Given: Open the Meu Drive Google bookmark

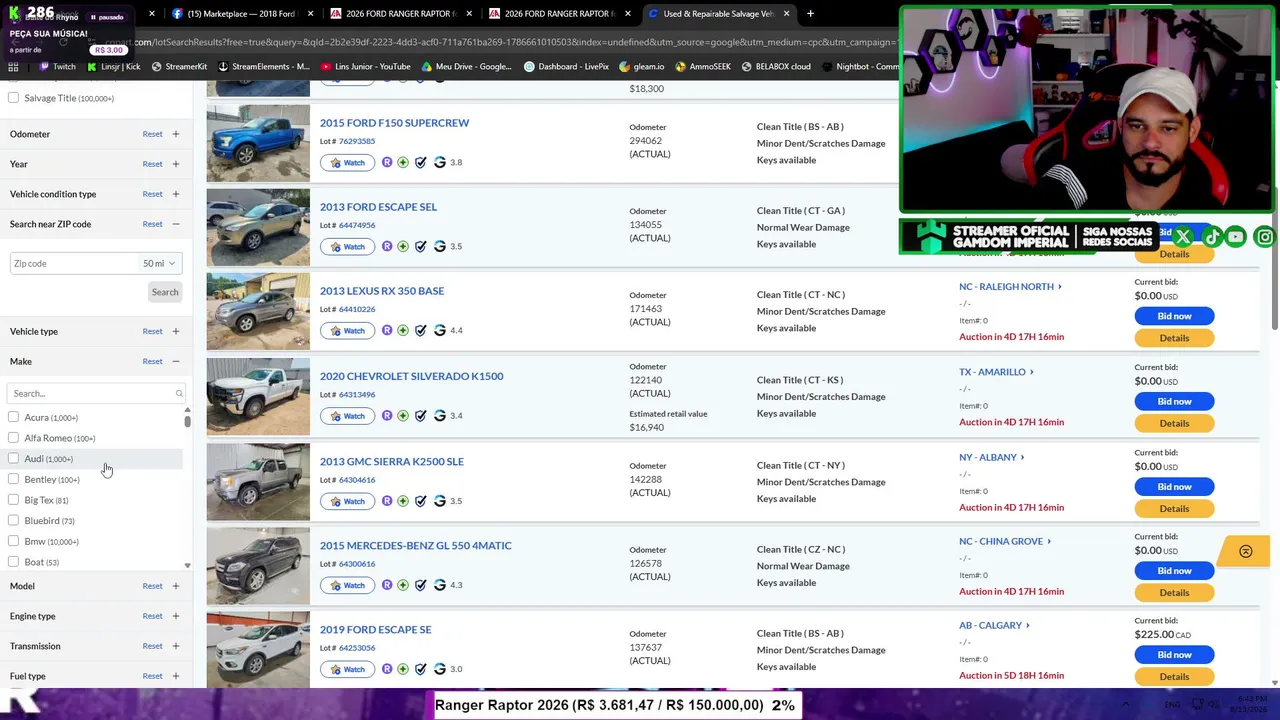Looking at the screenshot, I should 467,67.
